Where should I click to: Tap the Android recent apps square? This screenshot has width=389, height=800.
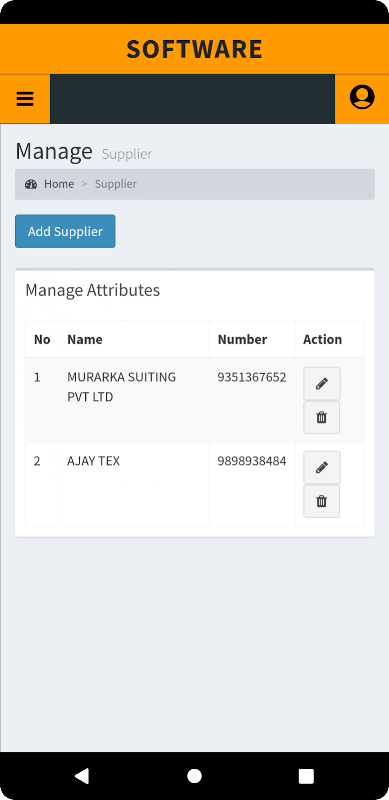pos(306,776)
